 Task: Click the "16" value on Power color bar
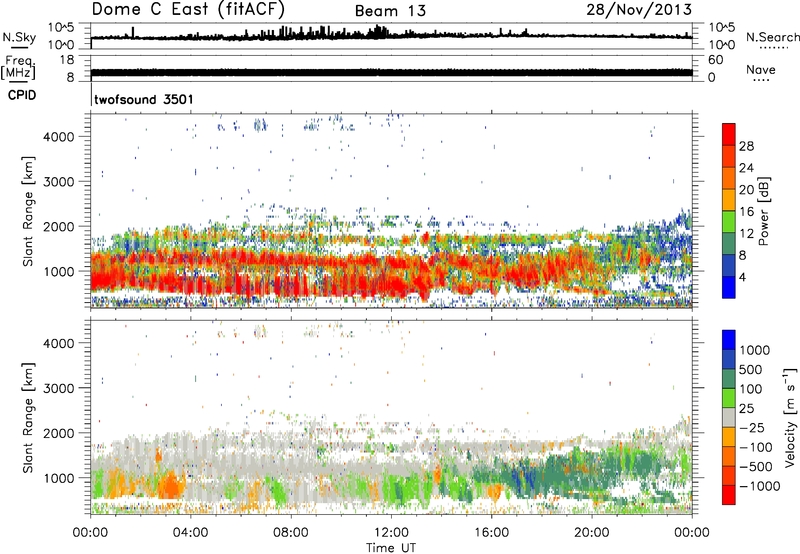point(746,212)
